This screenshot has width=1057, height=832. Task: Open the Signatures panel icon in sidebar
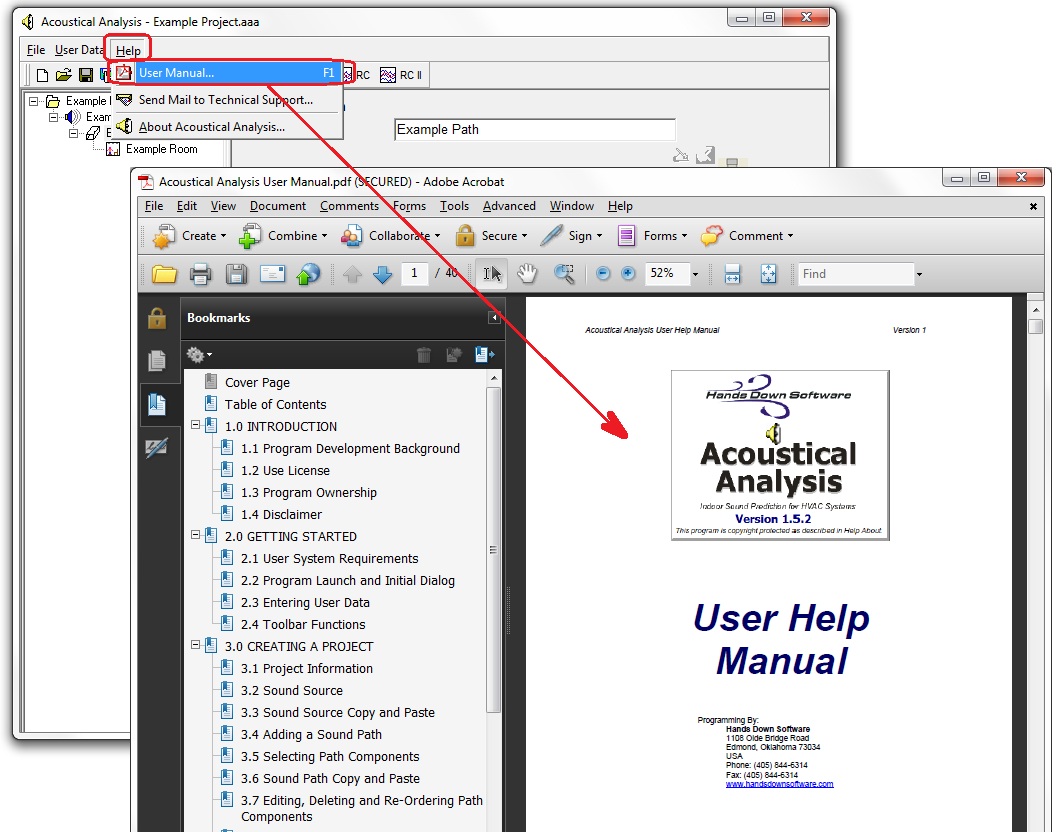pyautogui.click(x=157, y=448)
